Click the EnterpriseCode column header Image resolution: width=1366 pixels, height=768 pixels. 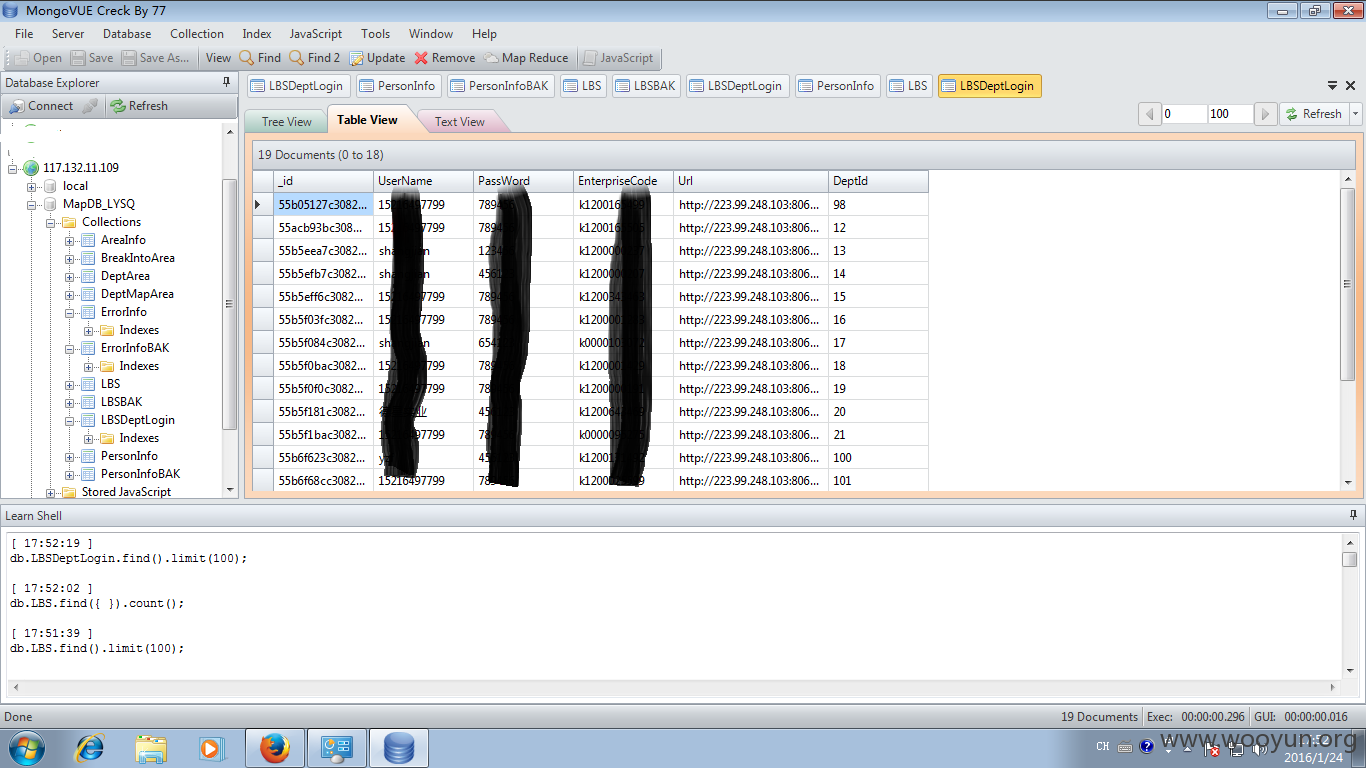pyautogui.click(x=623, y=181)
